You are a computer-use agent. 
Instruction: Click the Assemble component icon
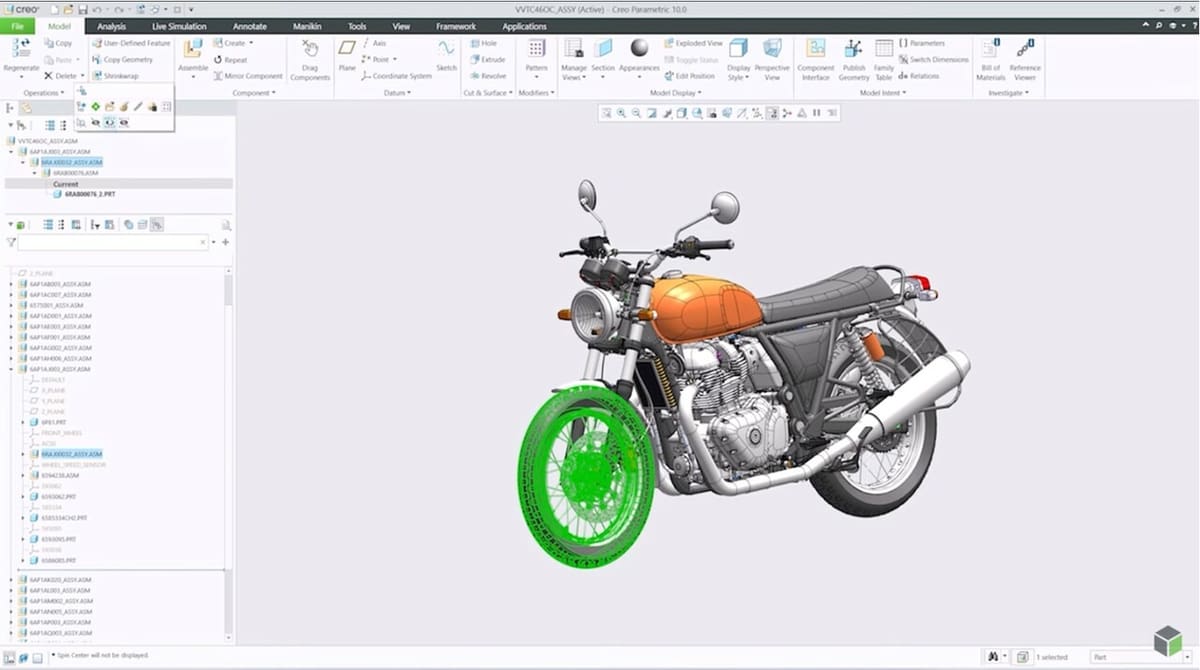click(193, 49)
